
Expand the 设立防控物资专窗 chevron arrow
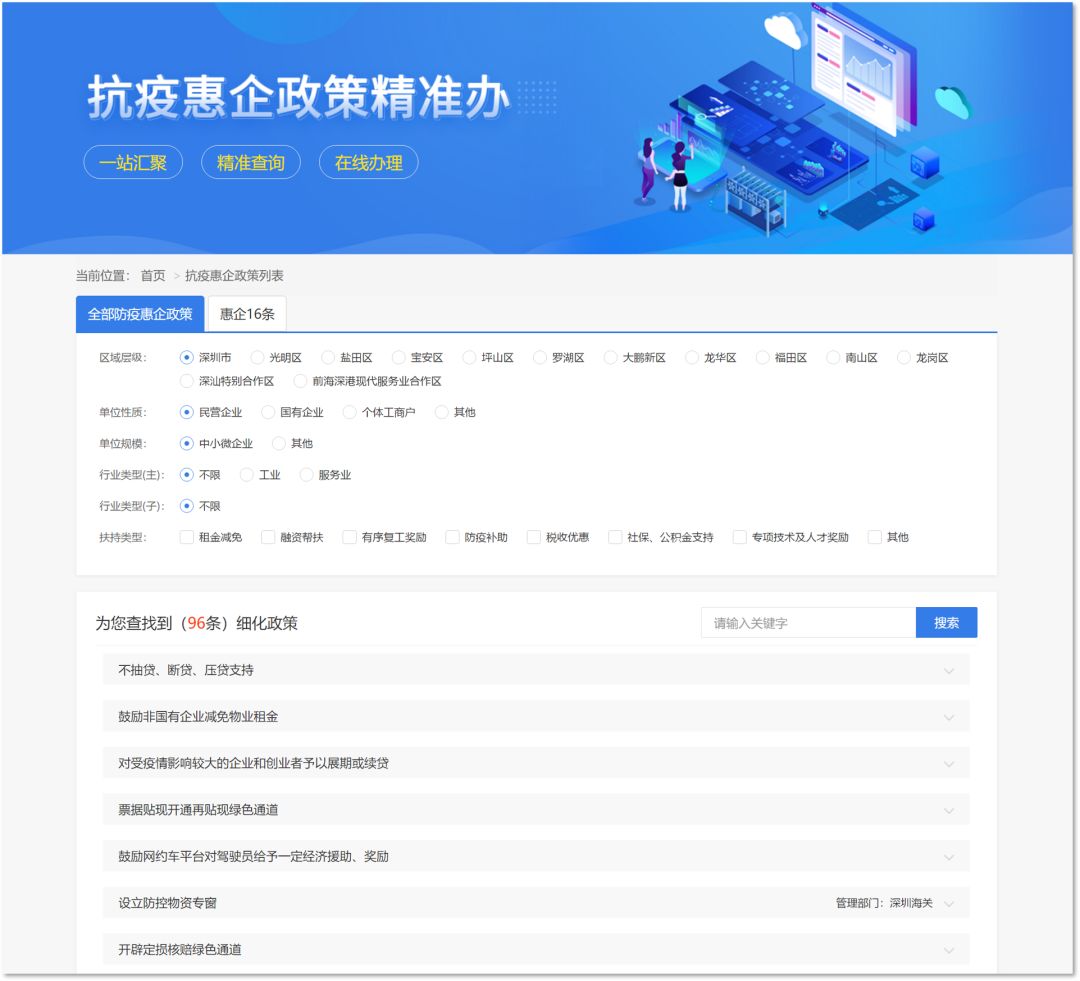click(949, 904)
